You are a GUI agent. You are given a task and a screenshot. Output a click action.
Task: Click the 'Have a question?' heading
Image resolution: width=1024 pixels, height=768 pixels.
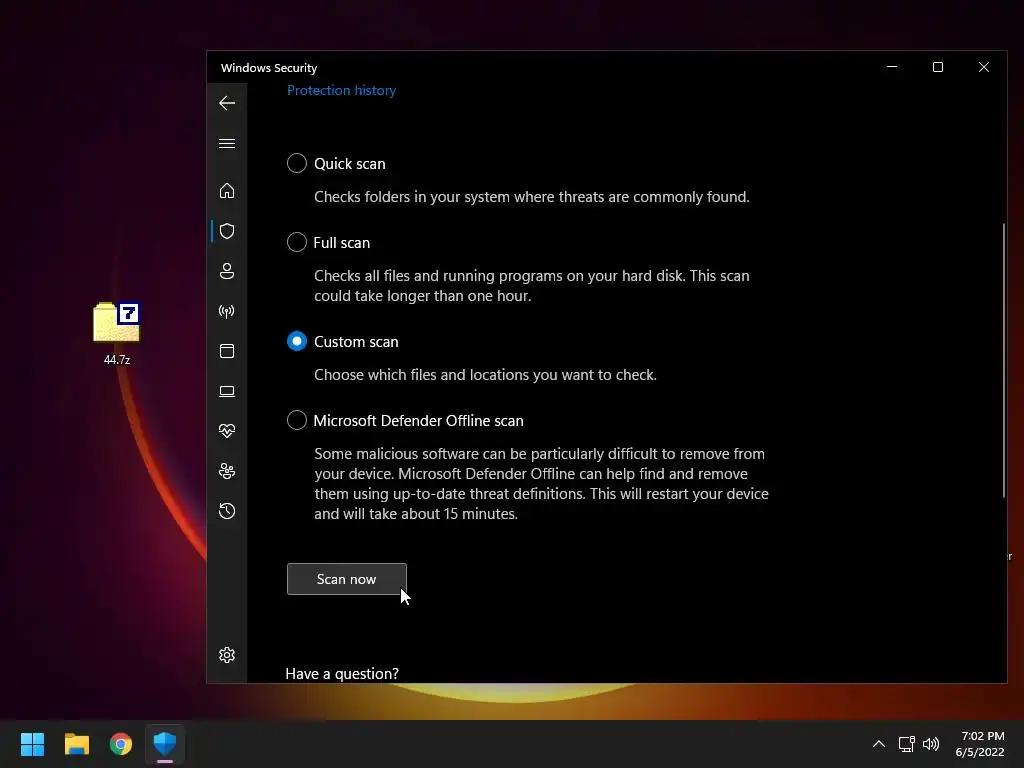(x=342, y=673)
